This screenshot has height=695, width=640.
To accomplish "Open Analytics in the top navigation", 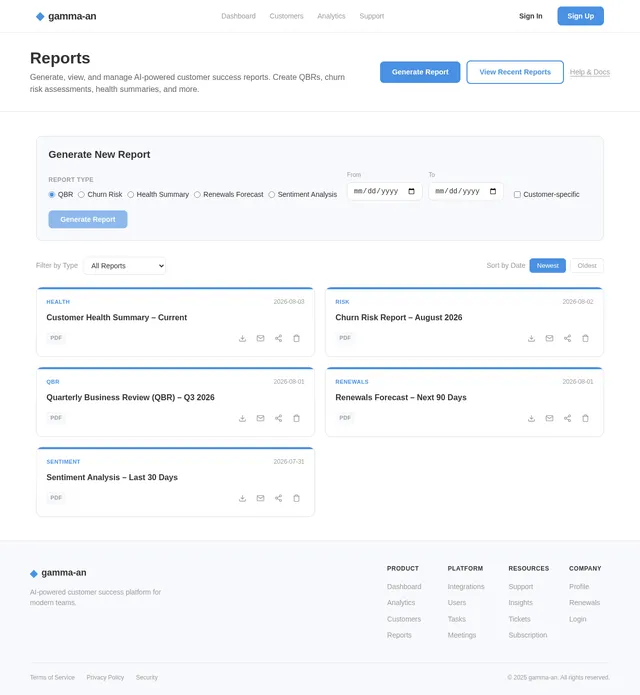I will click(331, 16).
